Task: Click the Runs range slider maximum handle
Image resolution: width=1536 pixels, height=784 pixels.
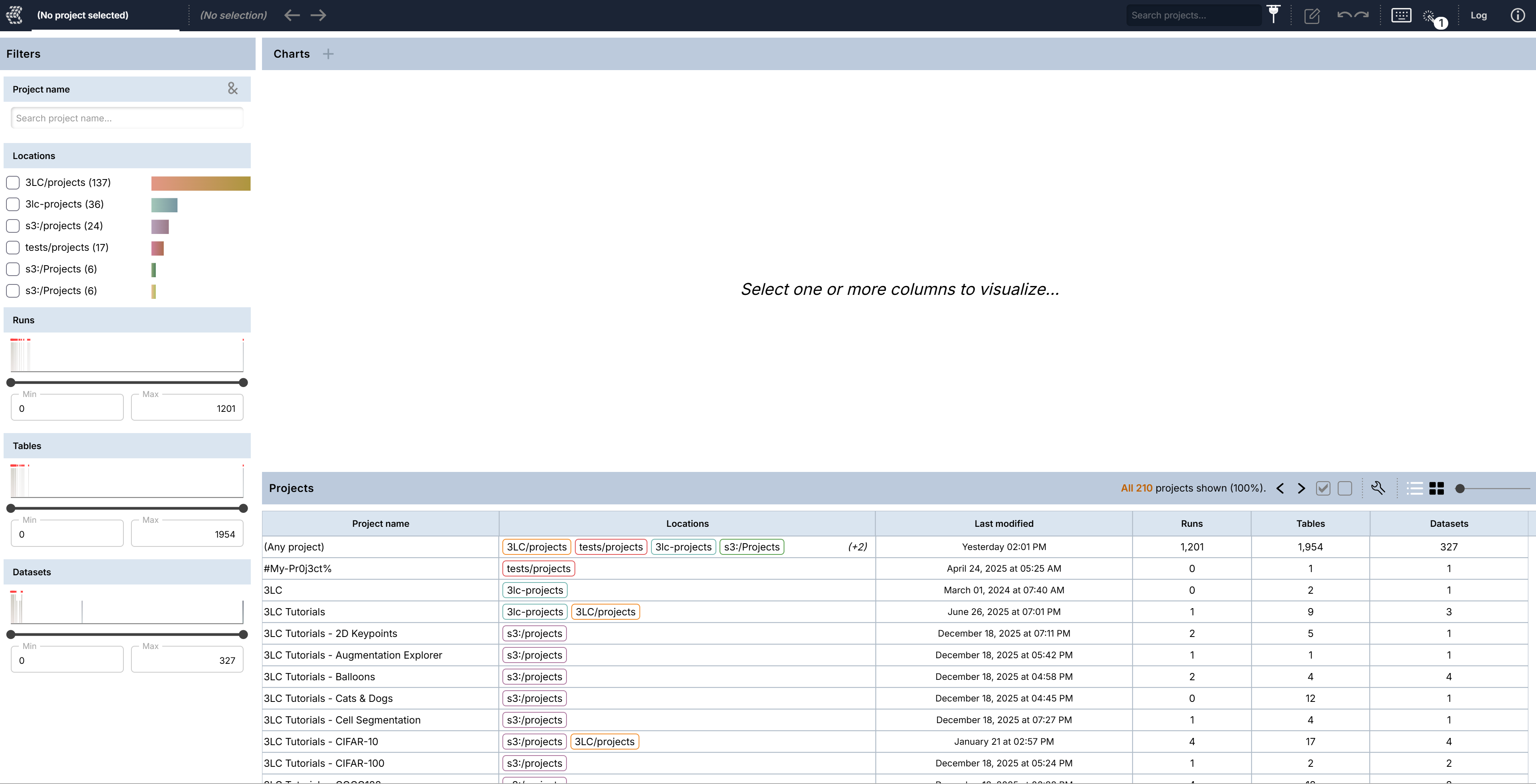Action: tap(243, 383)
